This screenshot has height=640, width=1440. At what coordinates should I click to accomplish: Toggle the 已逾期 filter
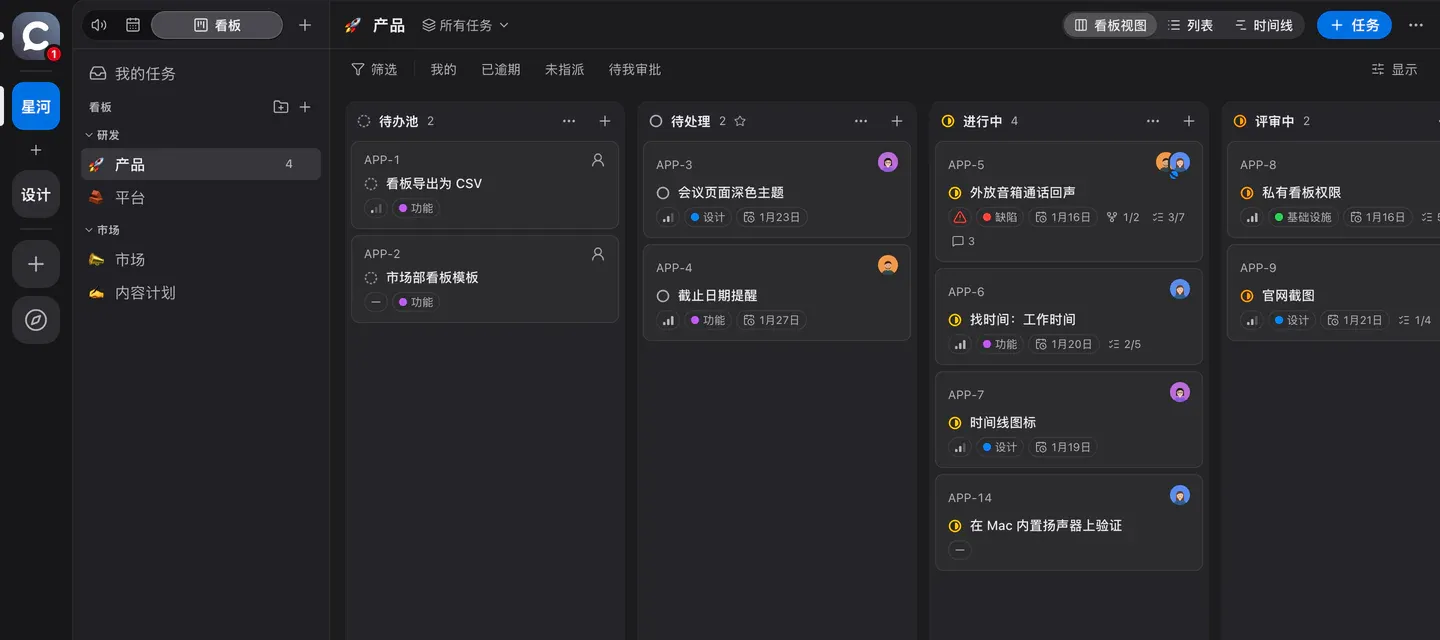(x=501, y=69)
